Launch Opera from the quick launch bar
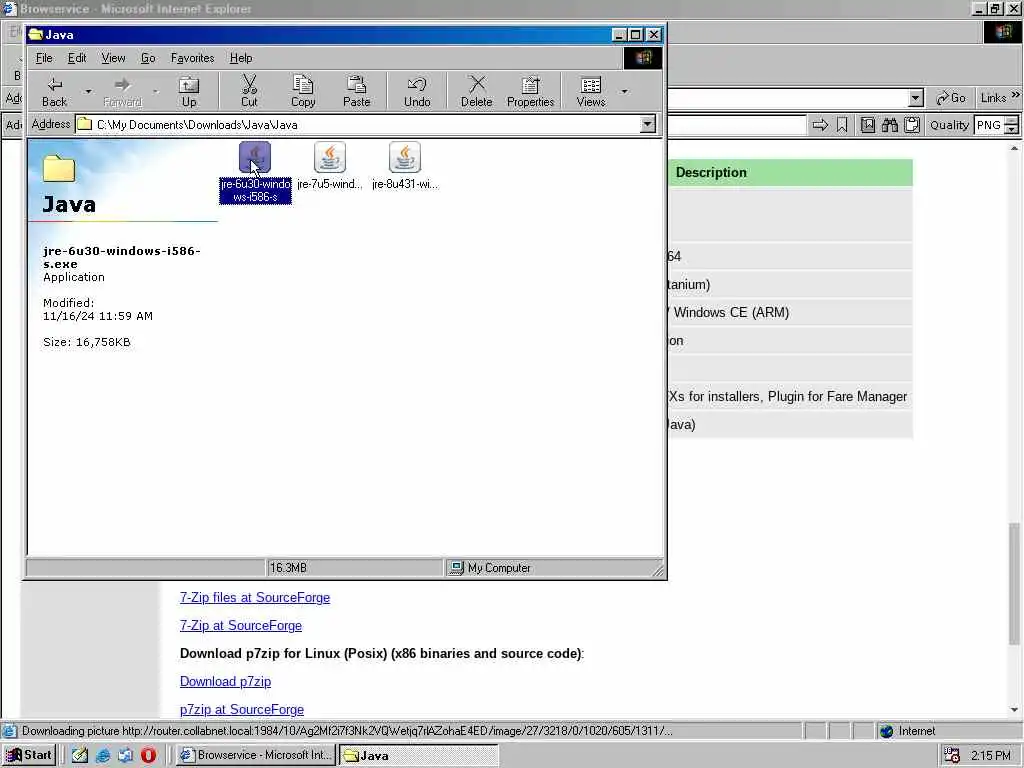 pyautogui.click(x=148, y=755)
